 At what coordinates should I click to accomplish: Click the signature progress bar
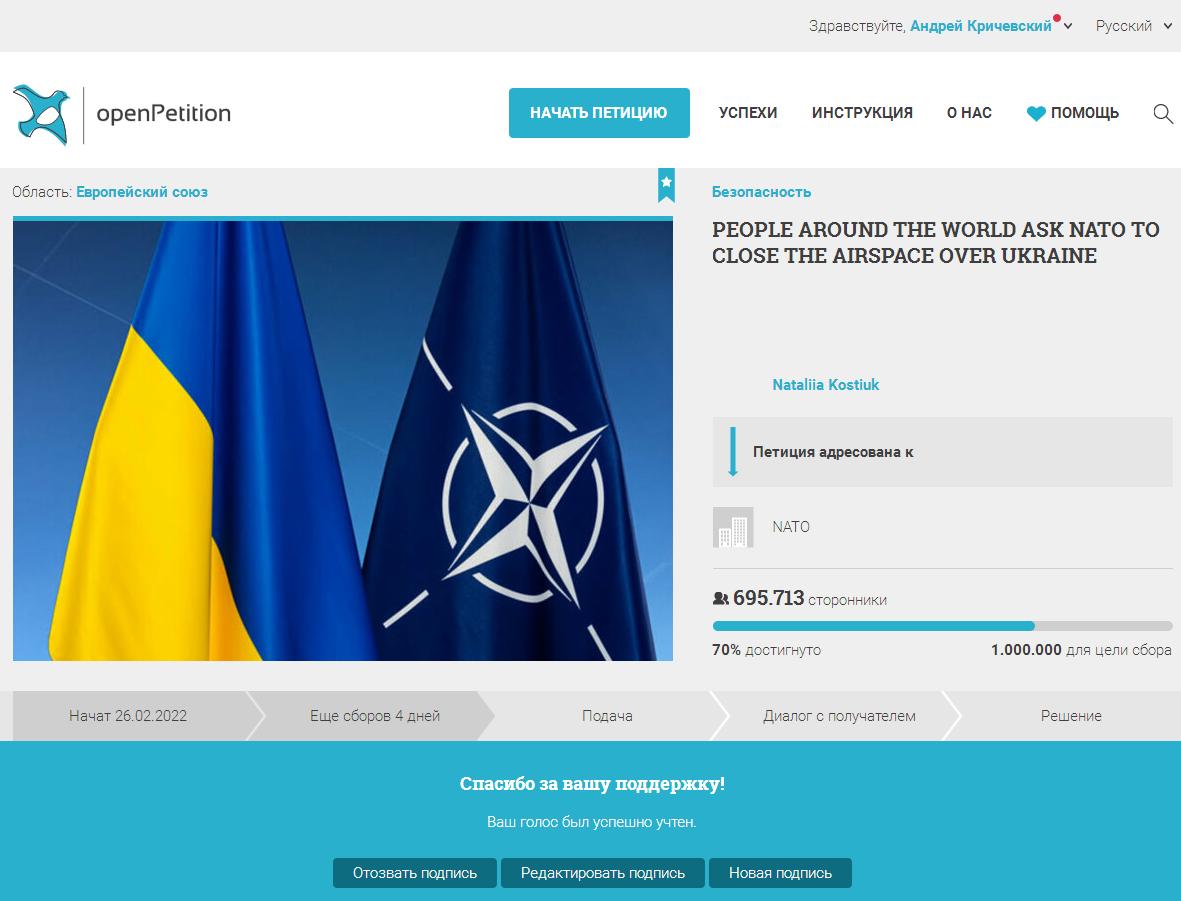tap(942, 626)
